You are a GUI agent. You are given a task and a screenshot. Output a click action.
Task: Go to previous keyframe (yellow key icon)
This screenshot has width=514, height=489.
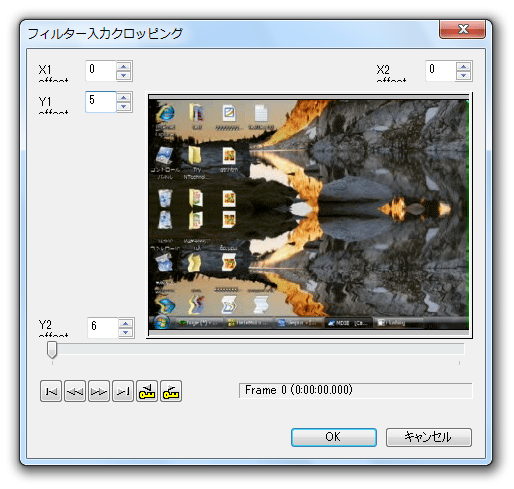[x=147, y=391]
